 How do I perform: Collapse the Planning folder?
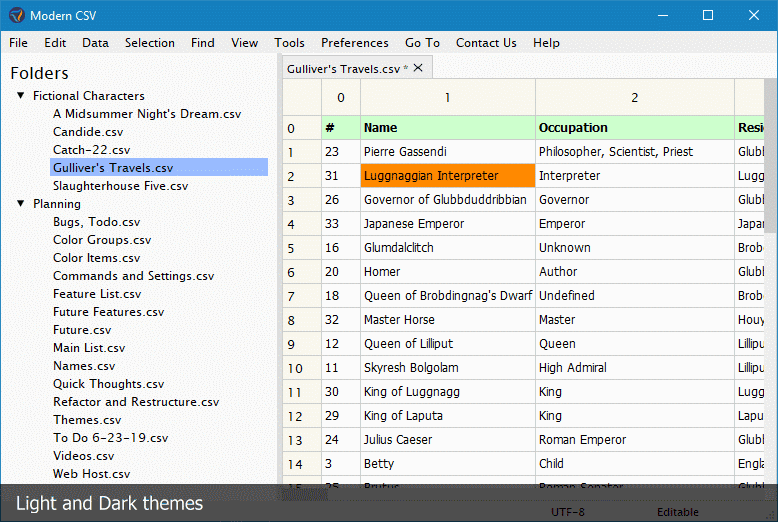(21, 203)
